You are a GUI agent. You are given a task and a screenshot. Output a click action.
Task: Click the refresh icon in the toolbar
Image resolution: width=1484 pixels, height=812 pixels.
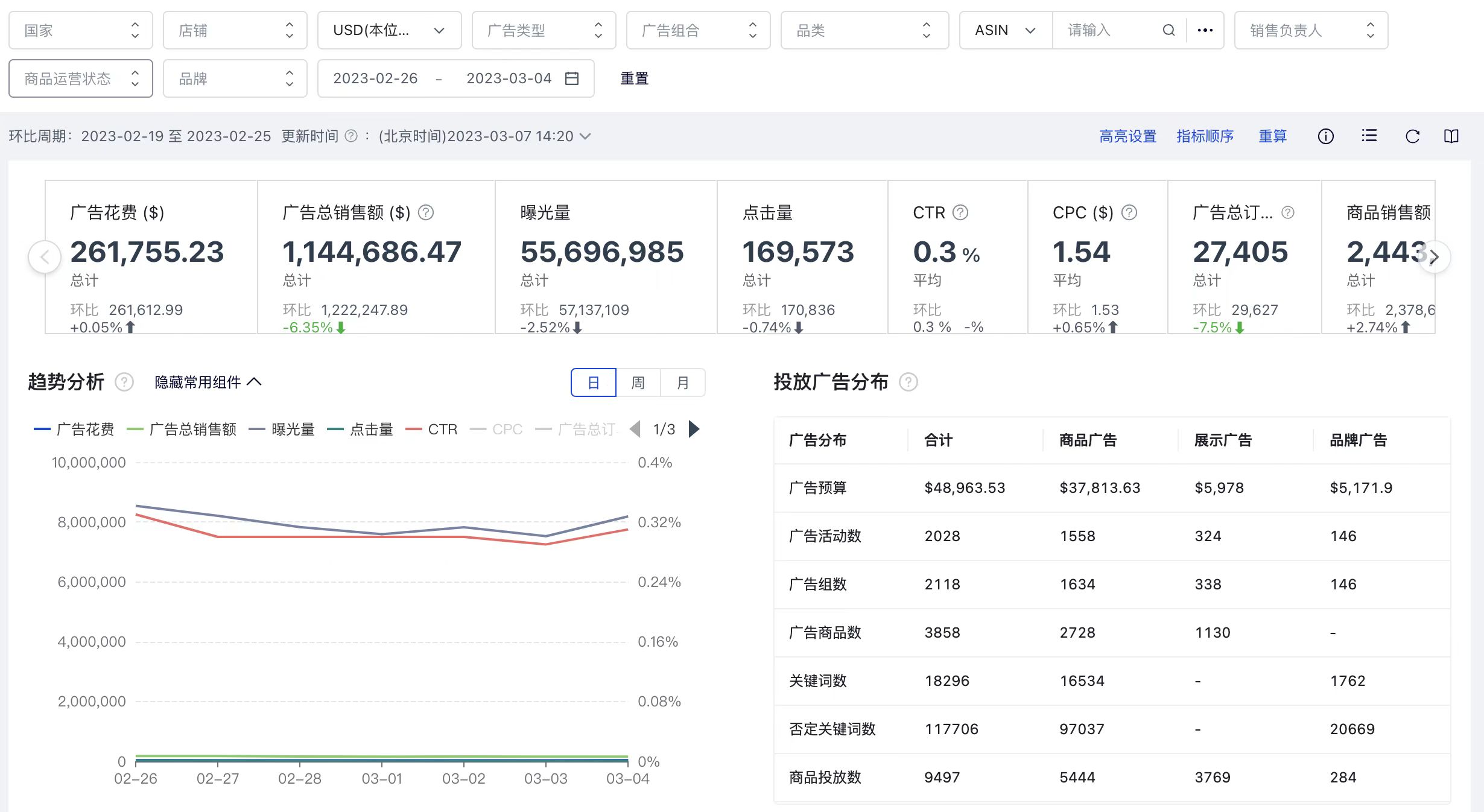coord(1412,136)
